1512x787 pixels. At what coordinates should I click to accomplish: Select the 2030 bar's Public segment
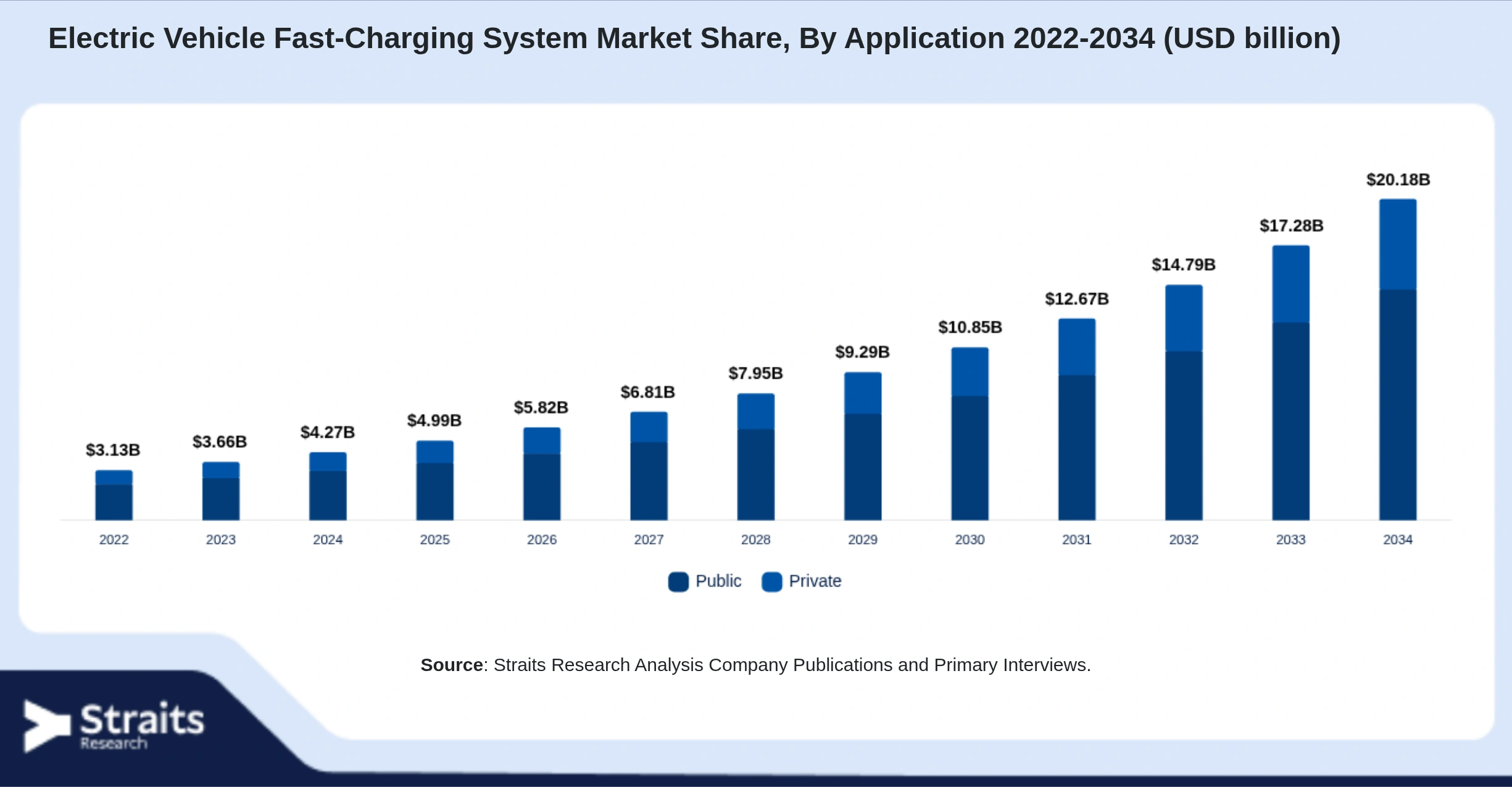tap(970, 458)
